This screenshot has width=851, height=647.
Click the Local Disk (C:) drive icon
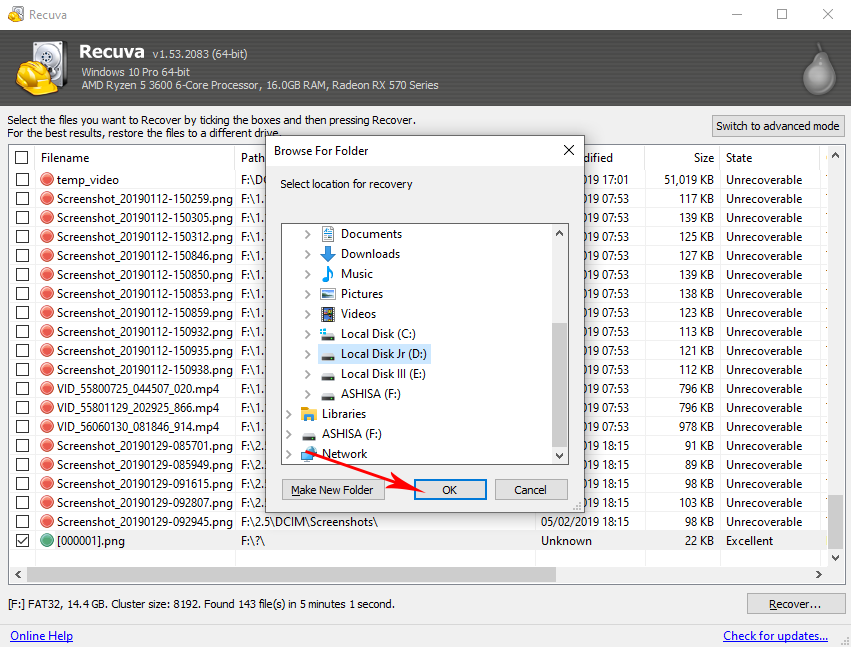pyautogui.click(x=327, y=334)
